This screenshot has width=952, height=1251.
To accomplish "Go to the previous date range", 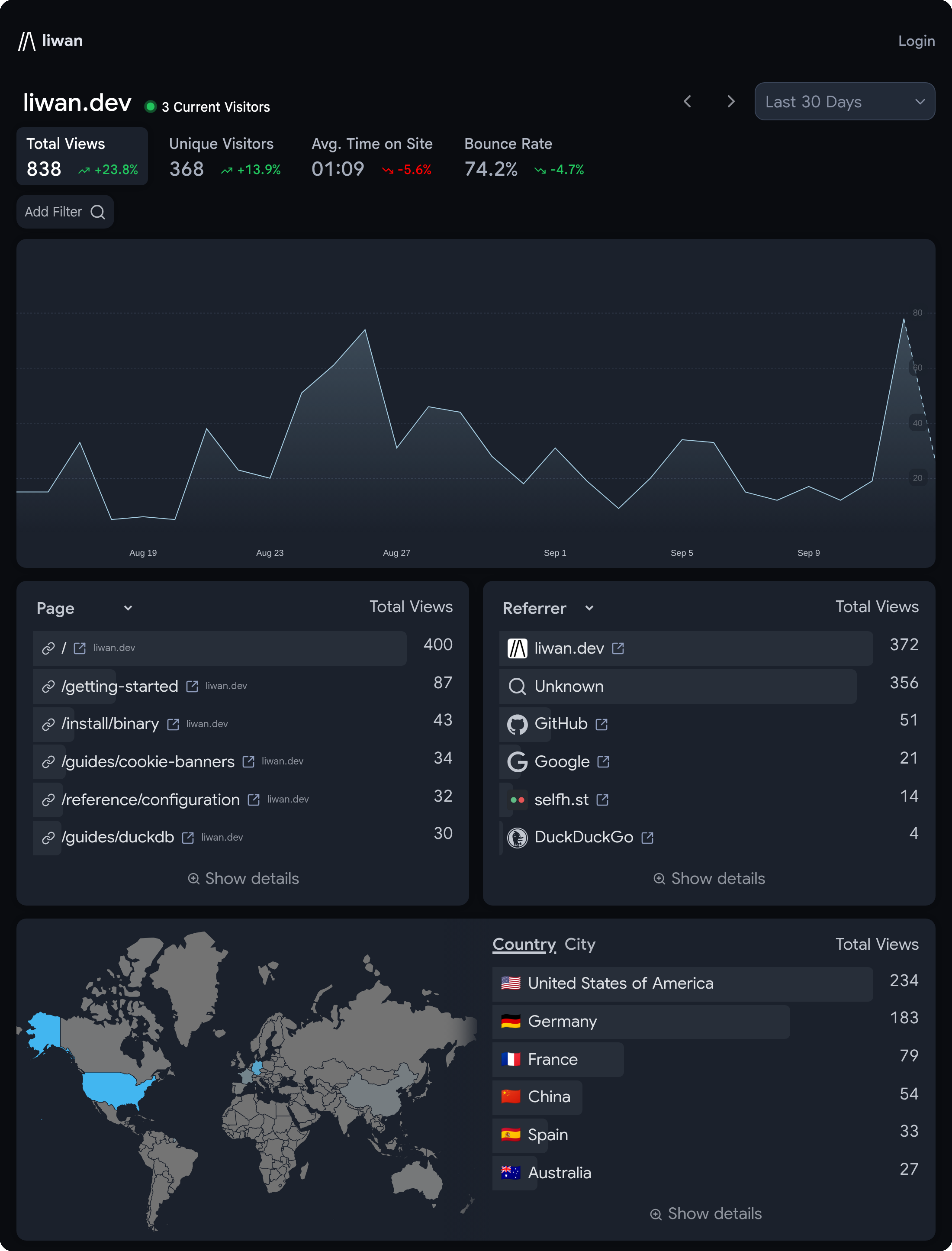I will coord(687,101).
